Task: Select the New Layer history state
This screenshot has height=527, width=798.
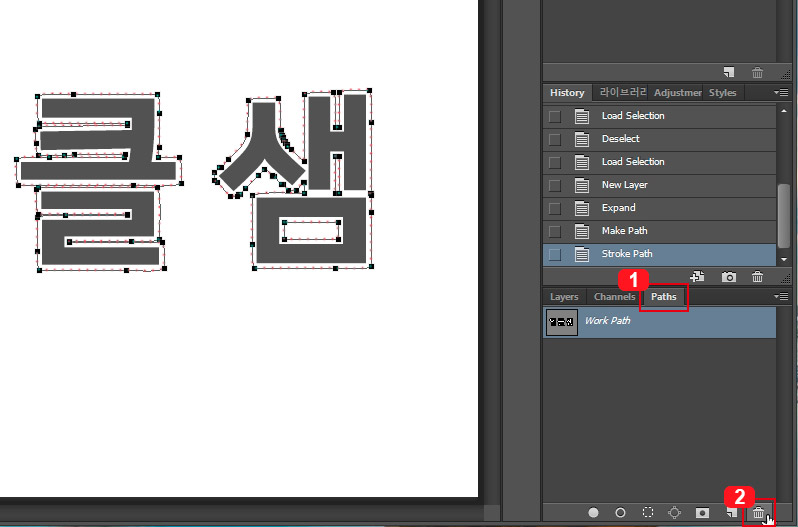Action: point(660,185)
